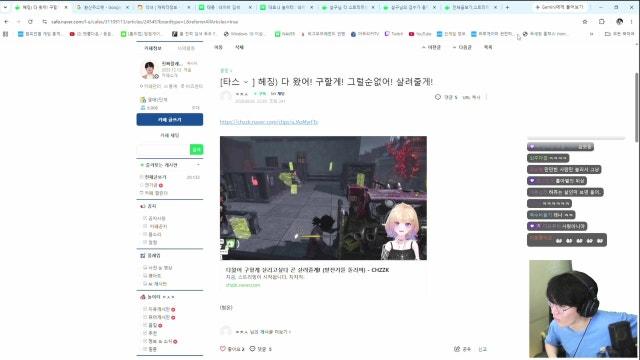Open the Chrome profile avatar icon
This screenshot has height=360, width=640.
[620, 22]
